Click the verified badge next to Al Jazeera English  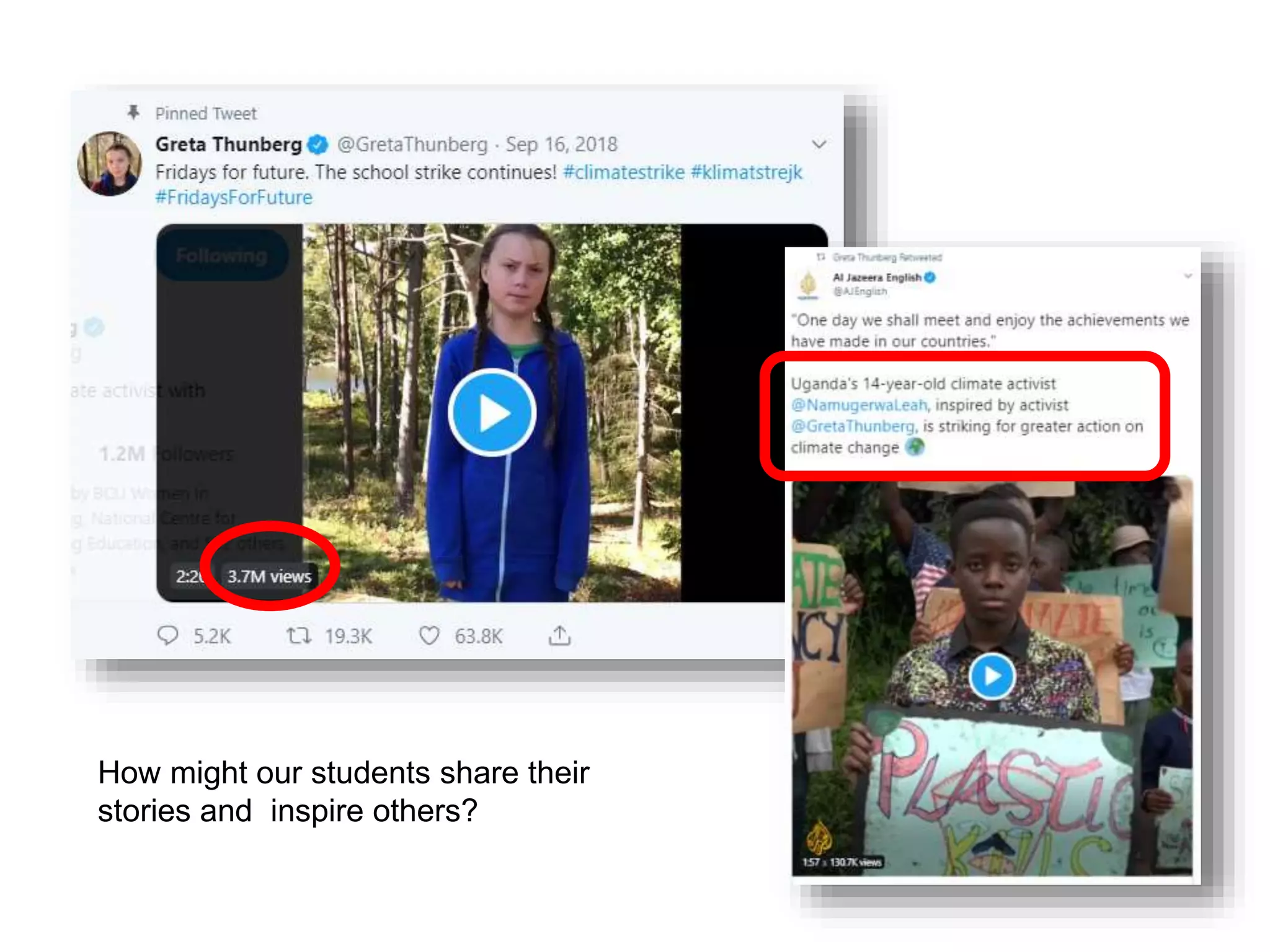(x=930, y=277)
